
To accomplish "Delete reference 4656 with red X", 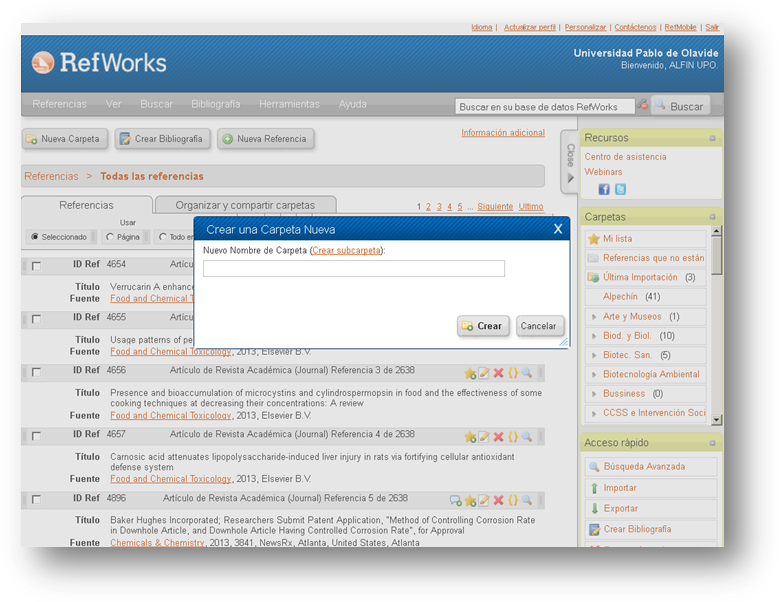I will 498,373.
